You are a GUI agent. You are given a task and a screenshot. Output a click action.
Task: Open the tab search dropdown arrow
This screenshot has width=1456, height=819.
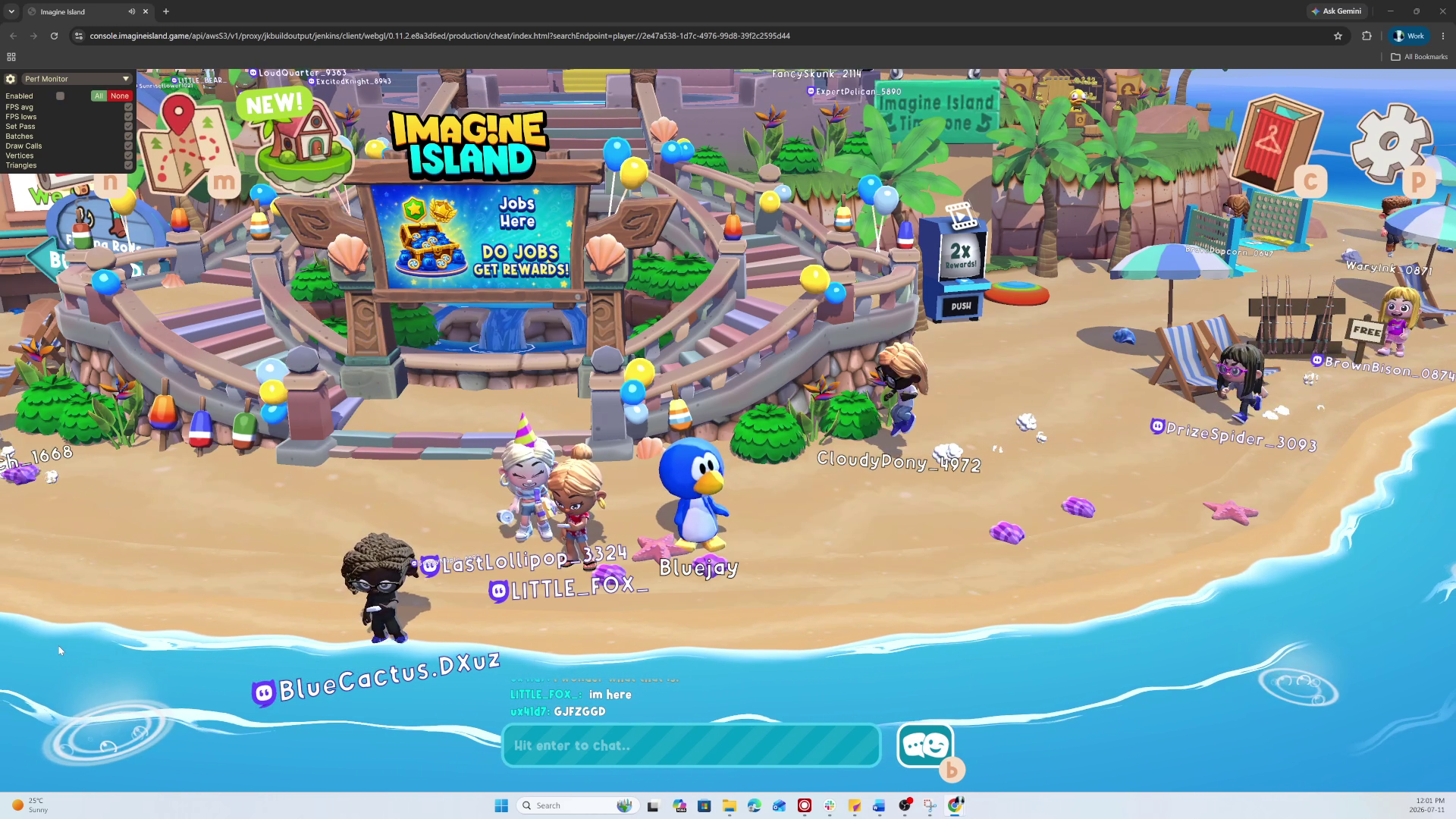(x=11, y=11)
